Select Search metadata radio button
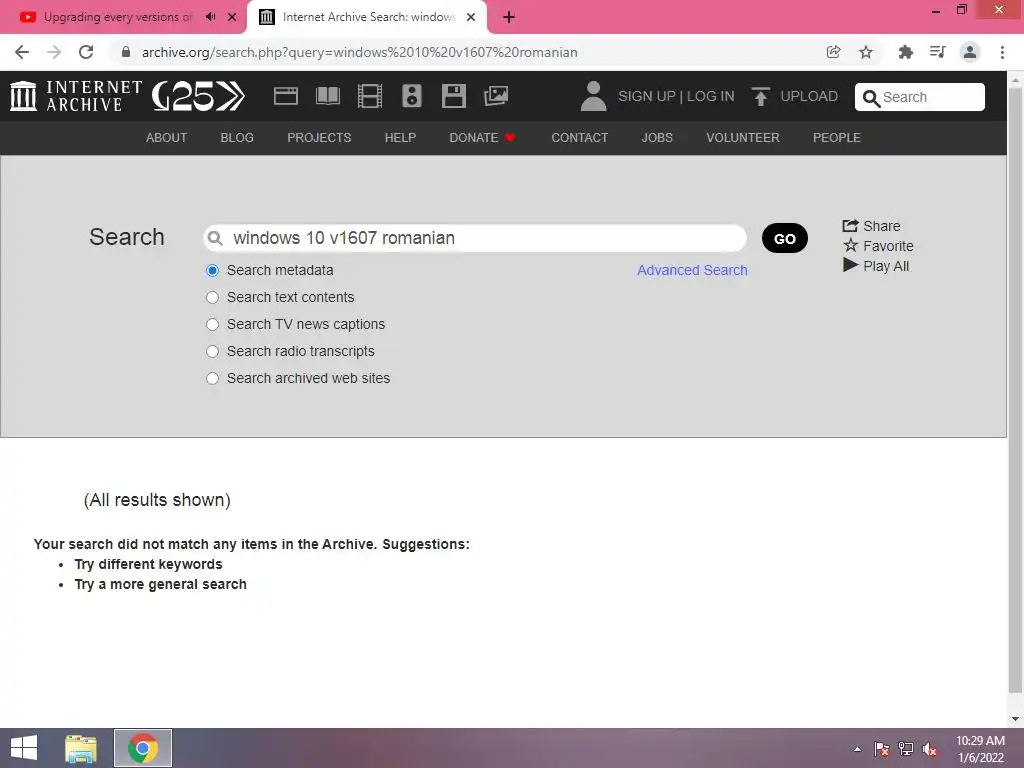The width and height of the screenshot is (1024, 768). tap(212, 270)
